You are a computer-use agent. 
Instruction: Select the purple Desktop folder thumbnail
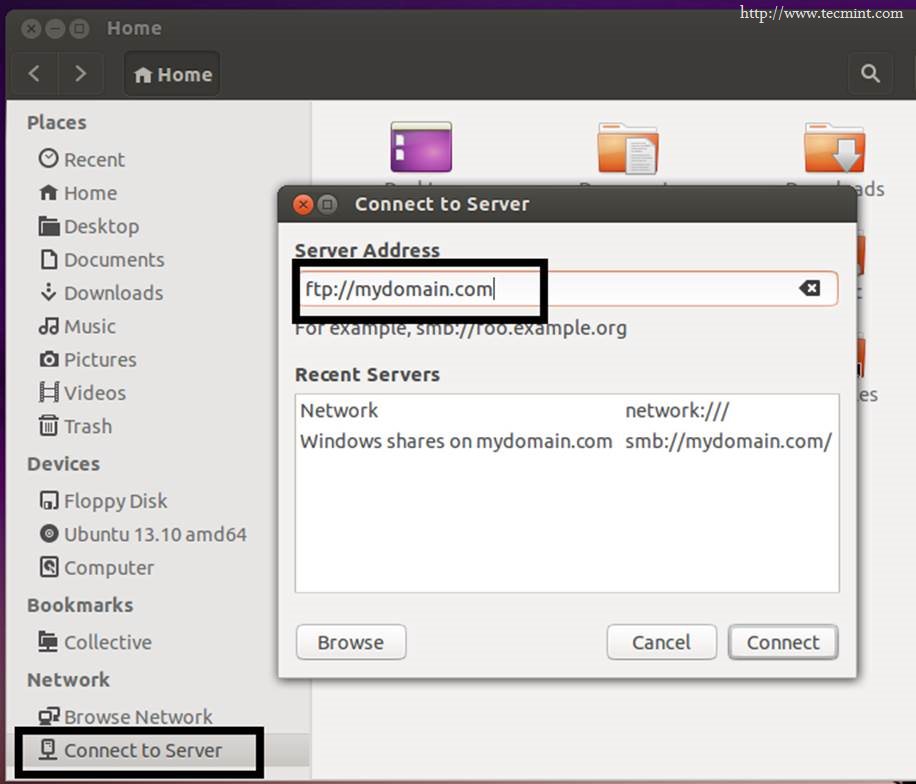pos(421,147)
